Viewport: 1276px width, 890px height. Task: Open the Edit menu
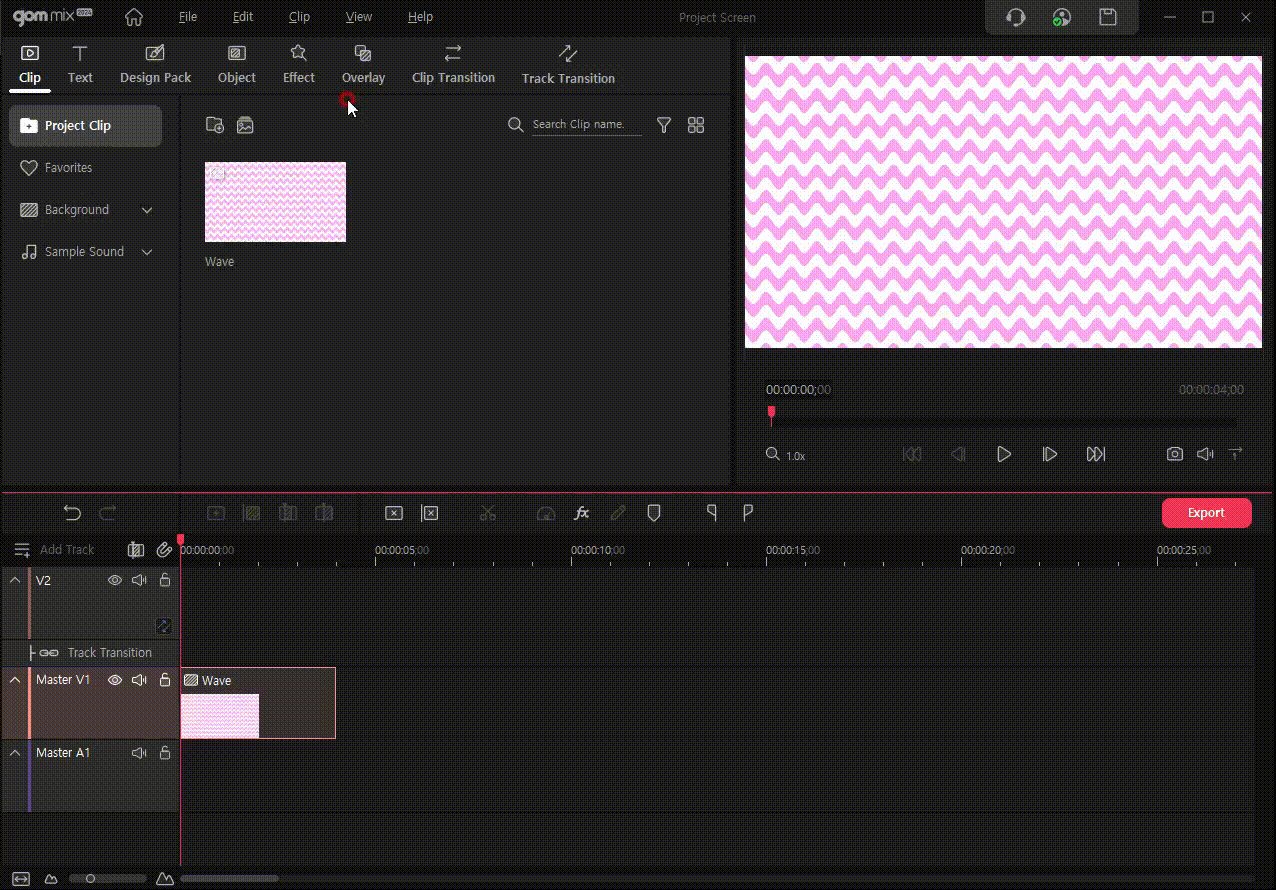tap(242, 17)
